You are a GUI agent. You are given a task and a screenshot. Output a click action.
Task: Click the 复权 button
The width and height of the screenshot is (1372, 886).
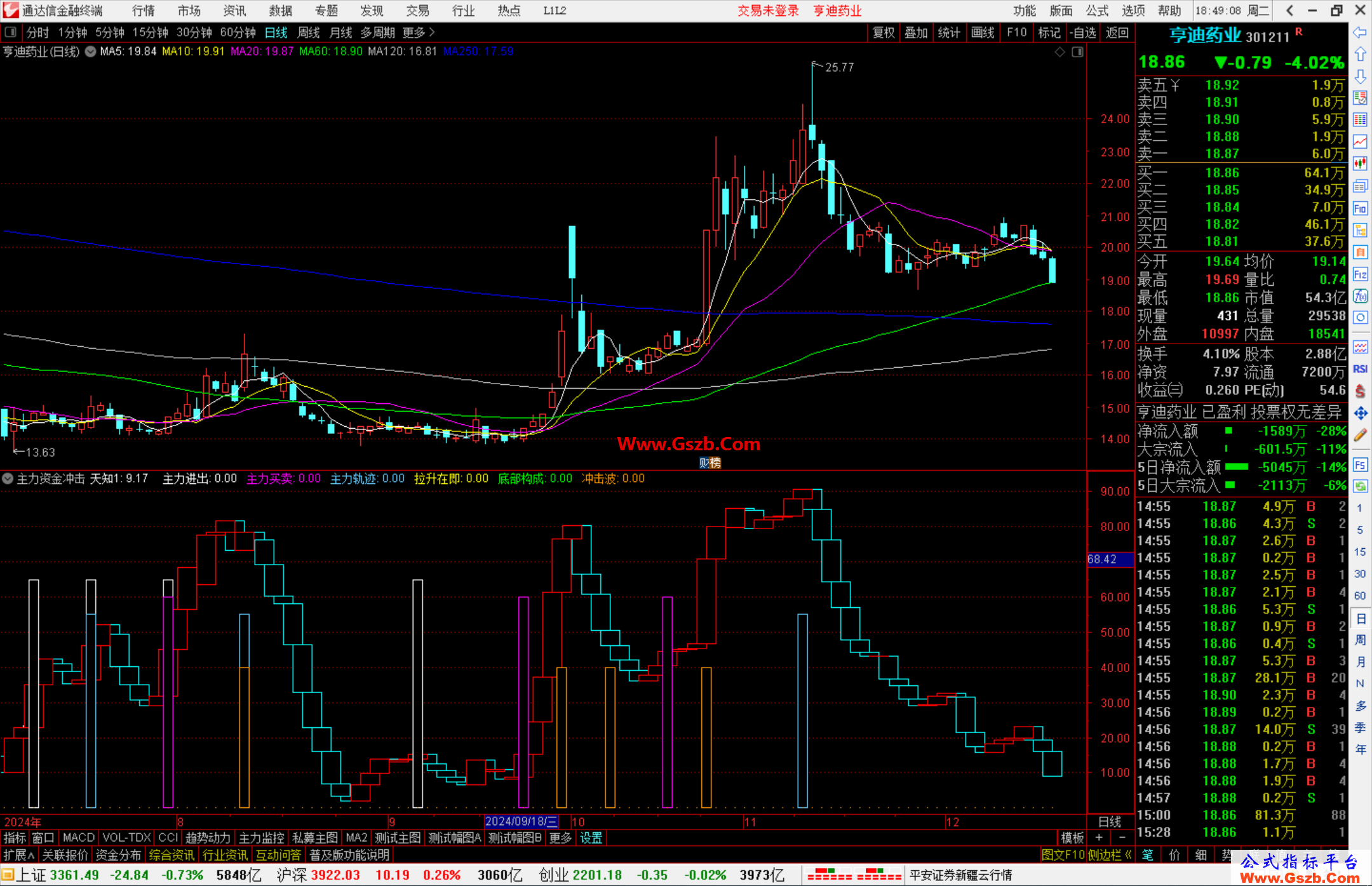[x=884, y=32]
